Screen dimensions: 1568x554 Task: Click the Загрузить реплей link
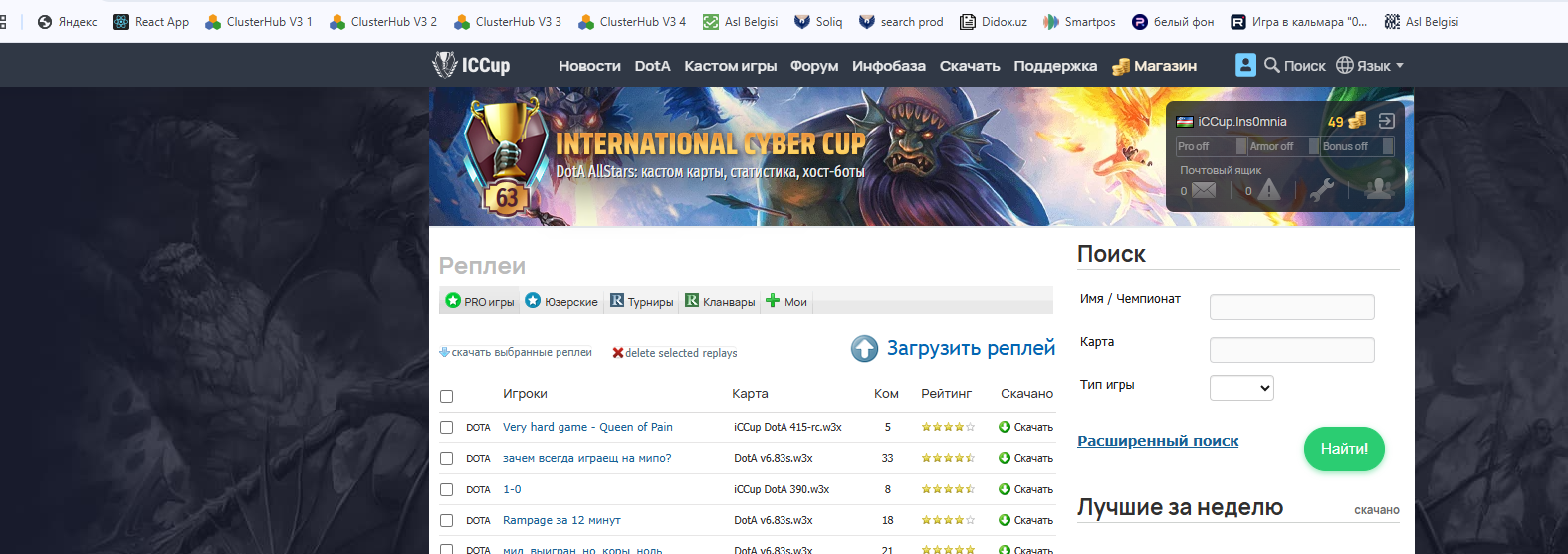coord(971,348)
